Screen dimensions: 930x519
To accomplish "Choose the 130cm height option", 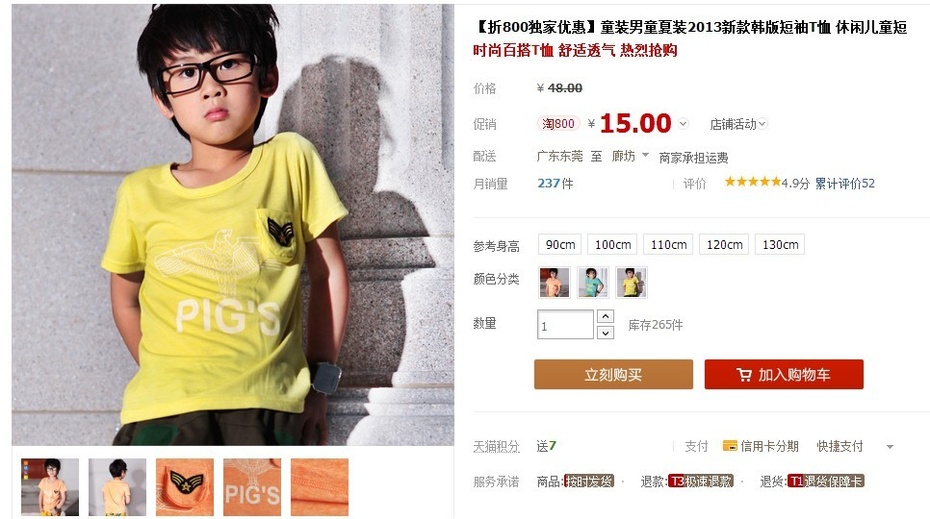I will (x=780, y=244).
